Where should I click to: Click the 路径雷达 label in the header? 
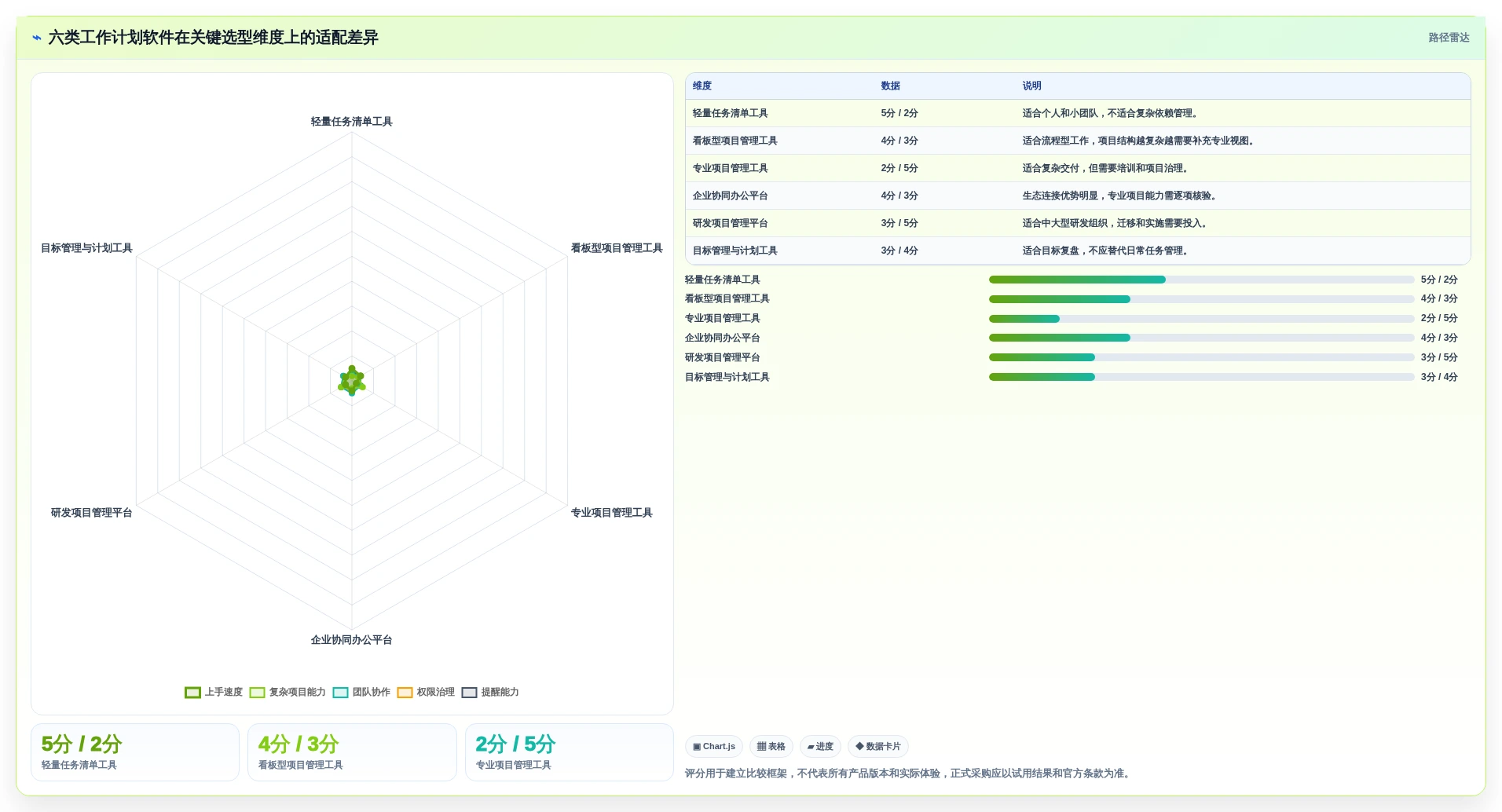click(x=1449, y=38)
